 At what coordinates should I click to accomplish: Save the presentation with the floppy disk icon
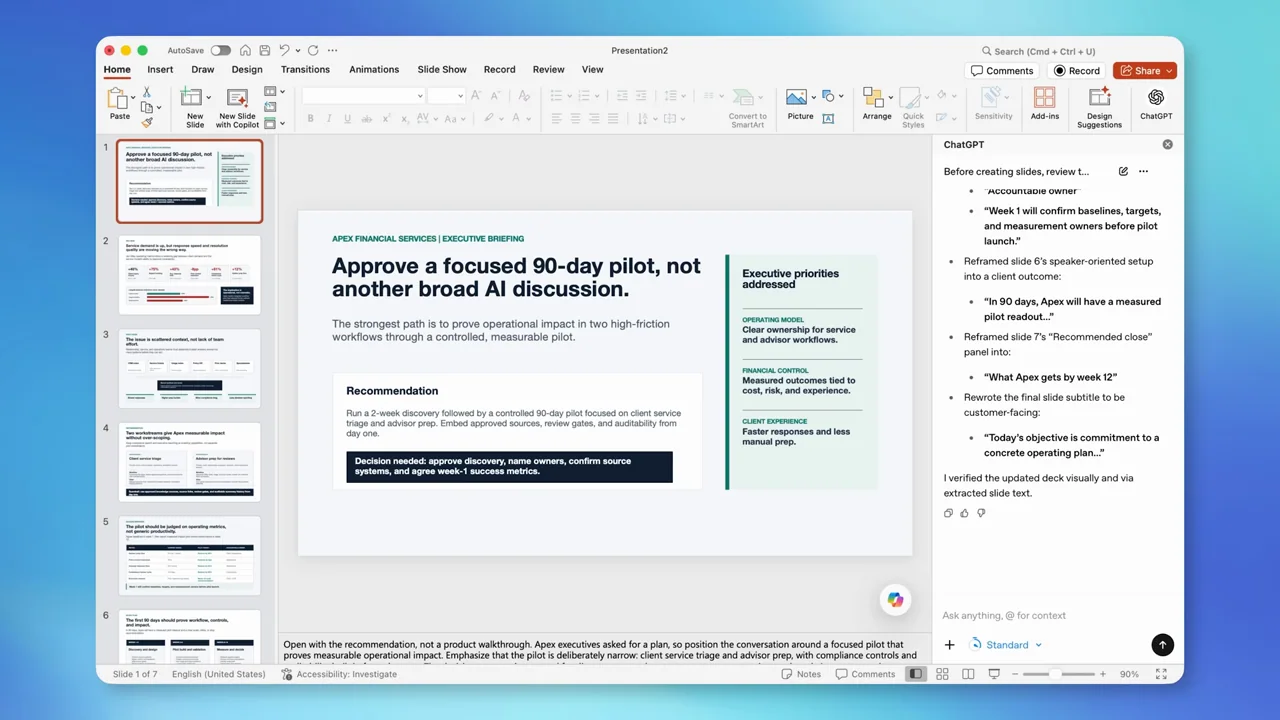pos(264,51)
